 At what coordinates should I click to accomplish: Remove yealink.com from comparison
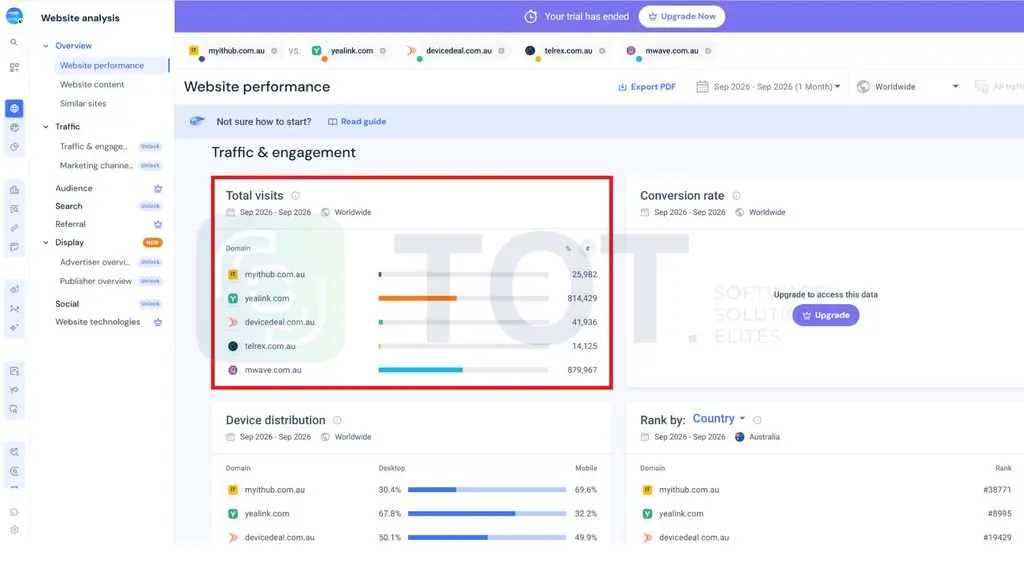tap(383, 51)
